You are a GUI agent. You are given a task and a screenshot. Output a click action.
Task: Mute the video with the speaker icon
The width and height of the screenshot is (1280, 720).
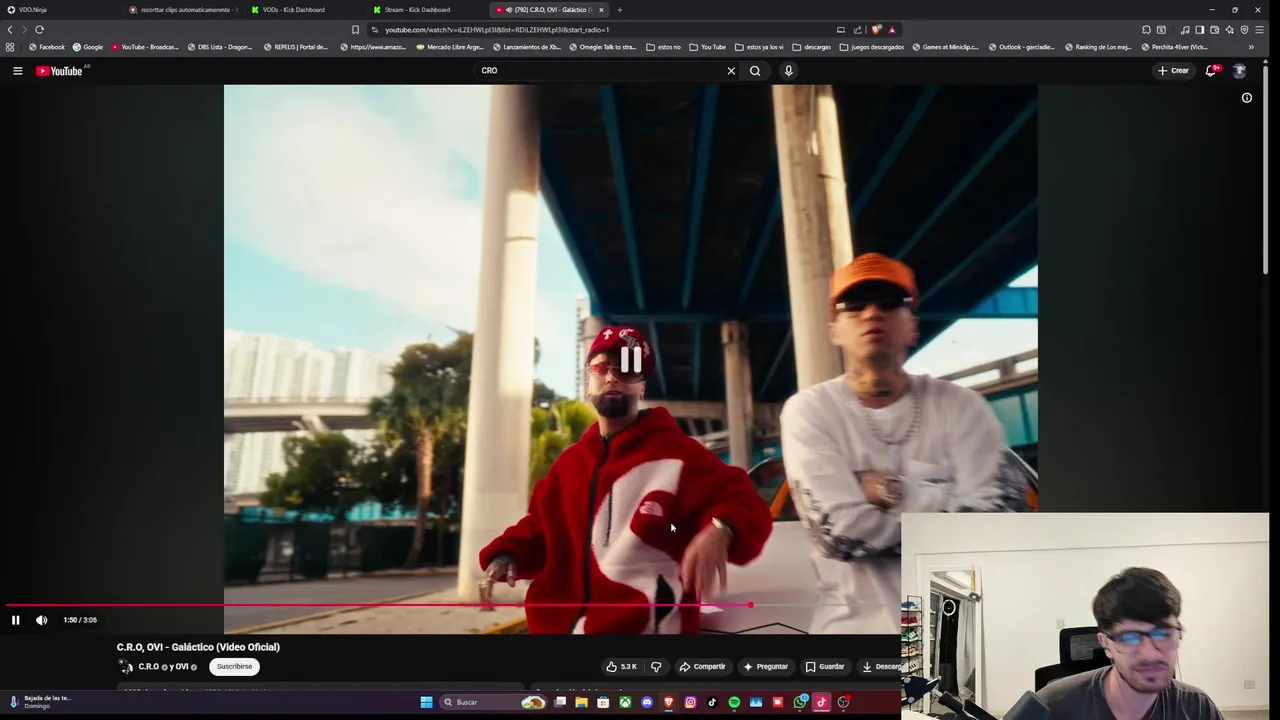pyautogui.click(x=41, y=620)
